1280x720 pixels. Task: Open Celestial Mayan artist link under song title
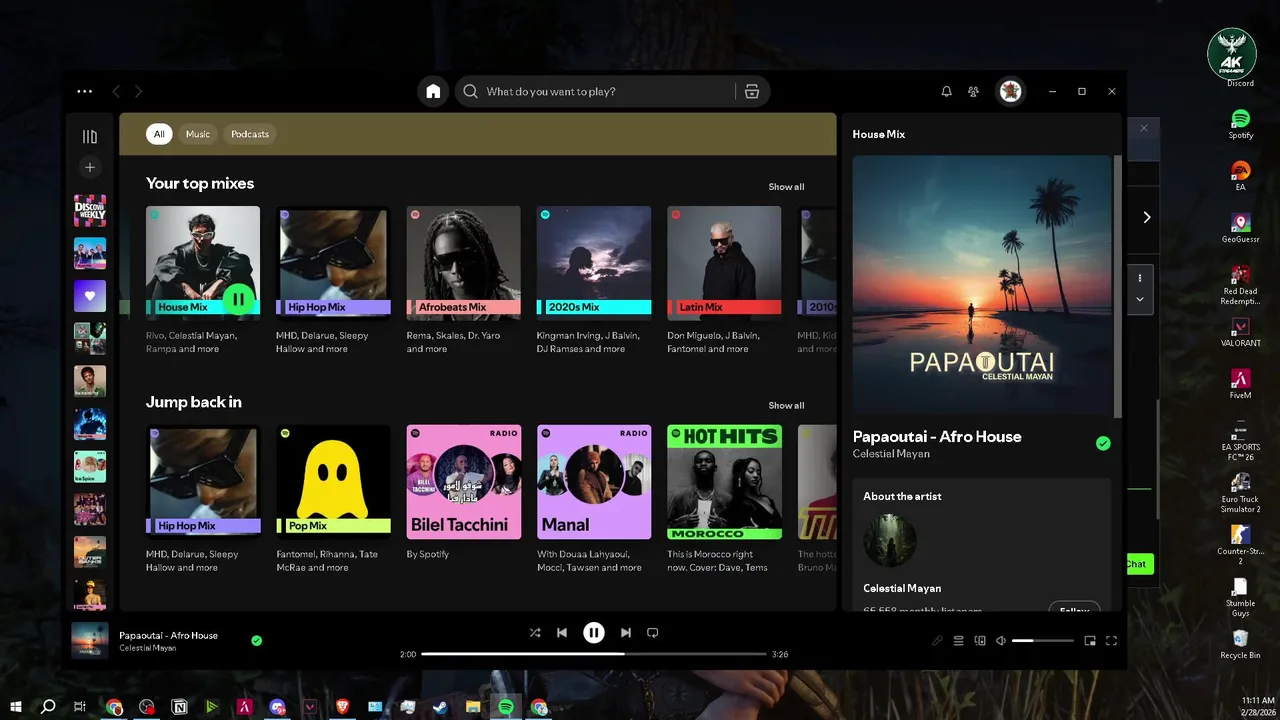[891, 454]
